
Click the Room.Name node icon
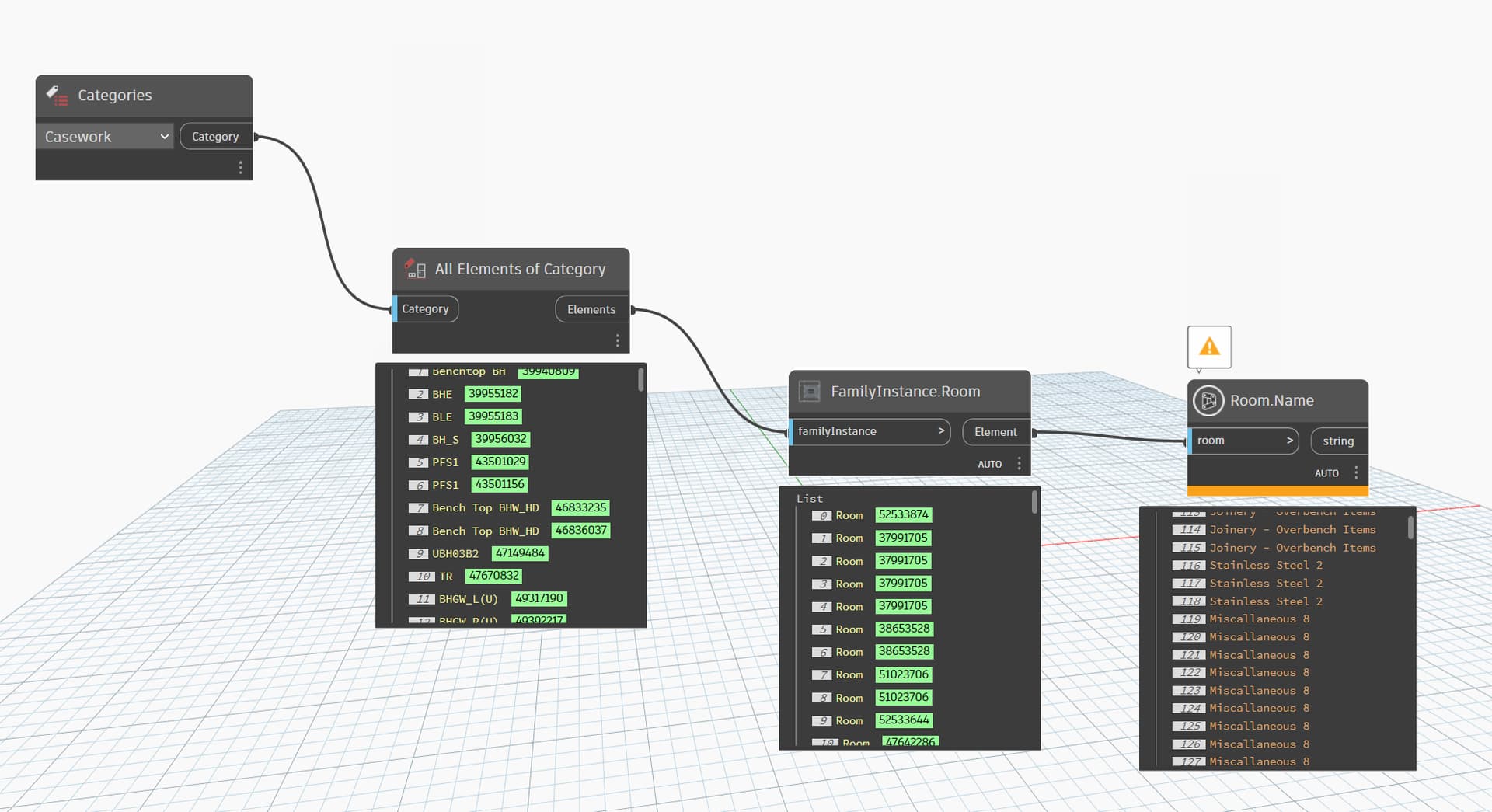(1208, 400)
